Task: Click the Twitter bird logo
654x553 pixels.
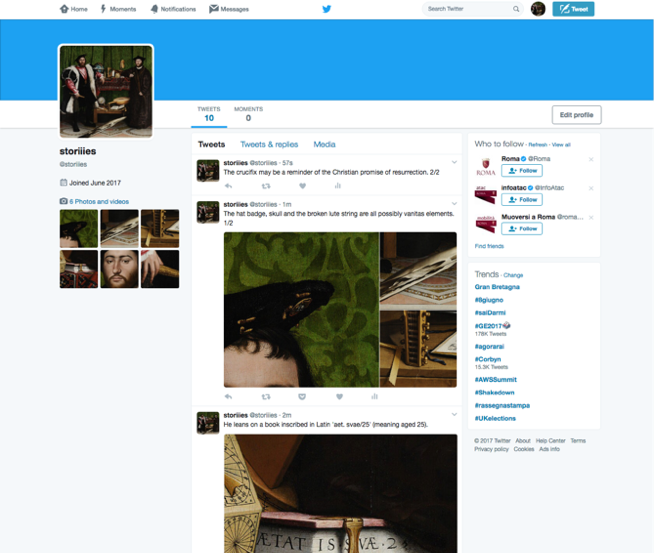Action: click(x=326, y=9)
